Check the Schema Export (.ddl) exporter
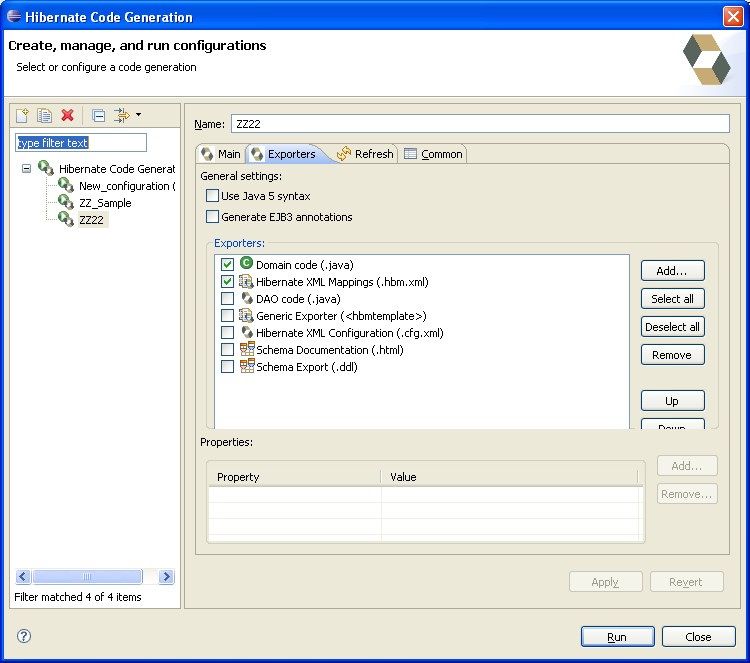The width and height of the screenshot is (750, 663). [x=227, y=366]
